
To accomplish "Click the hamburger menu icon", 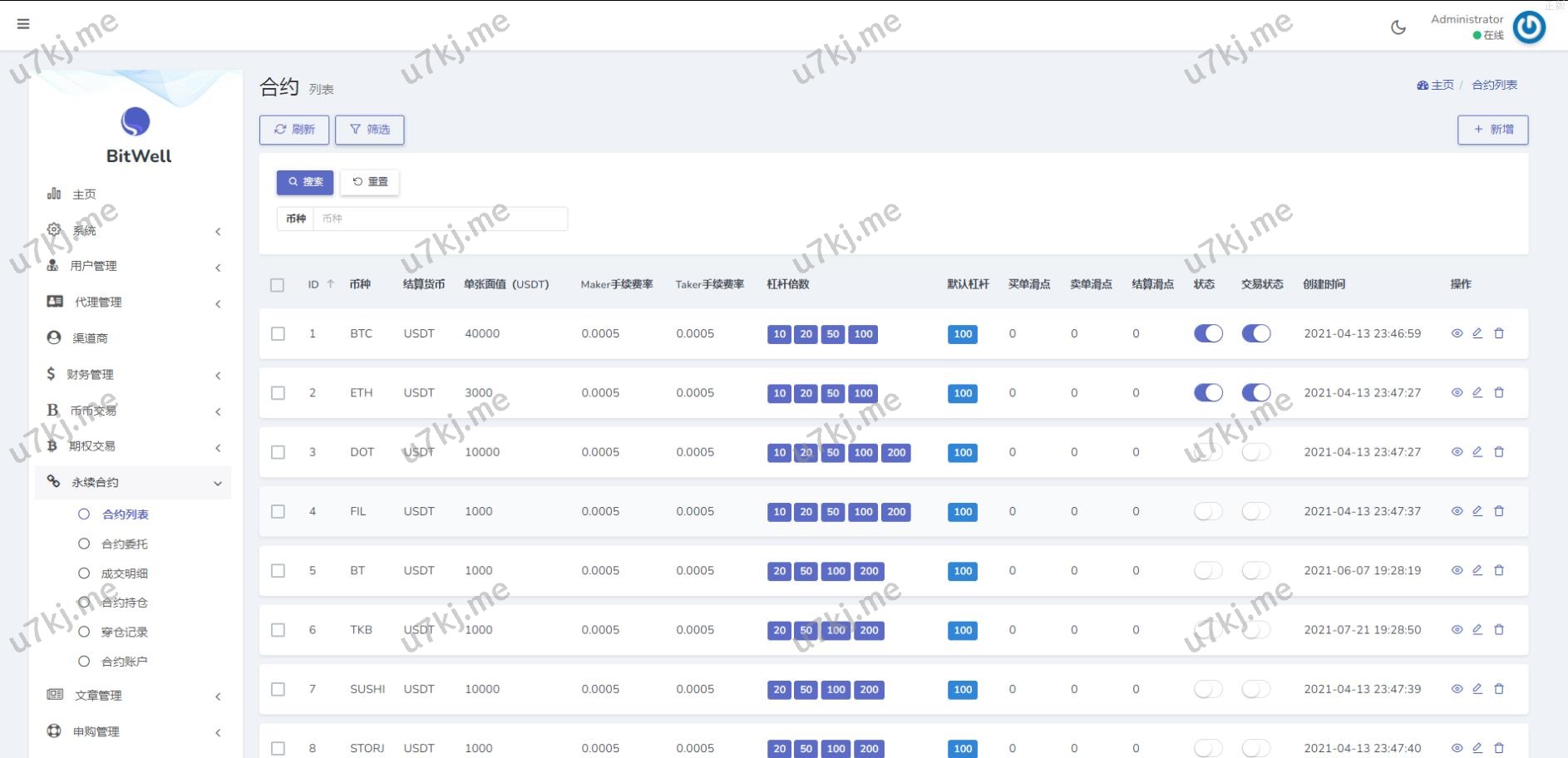I will (23, 24).
